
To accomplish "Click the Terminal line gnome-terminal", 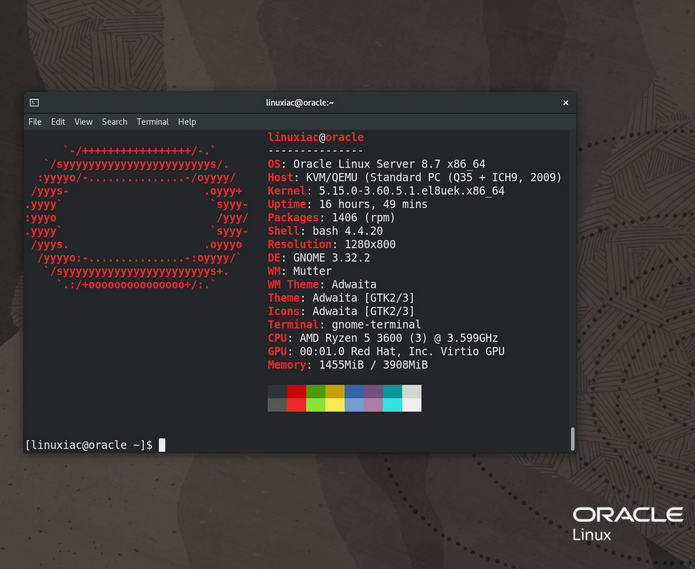I will [x=344, y=325].
